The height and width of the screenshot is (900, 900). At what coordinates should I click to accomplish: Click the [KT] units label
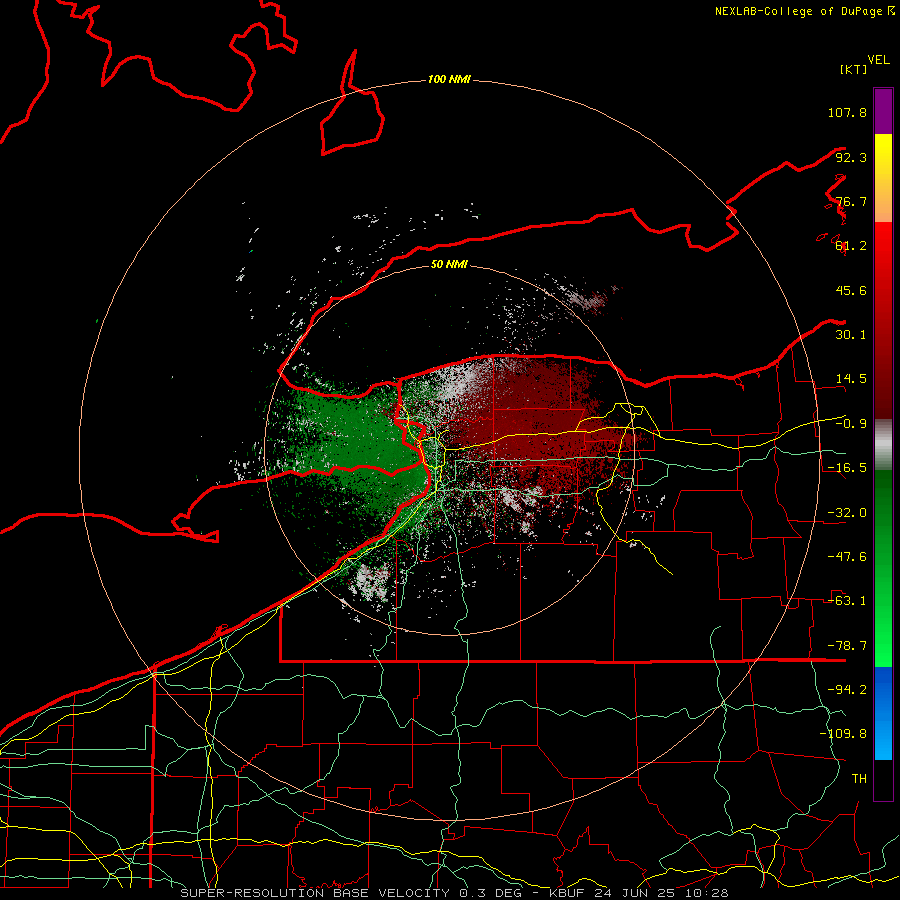pyautogui.click(x=853, y=69)
